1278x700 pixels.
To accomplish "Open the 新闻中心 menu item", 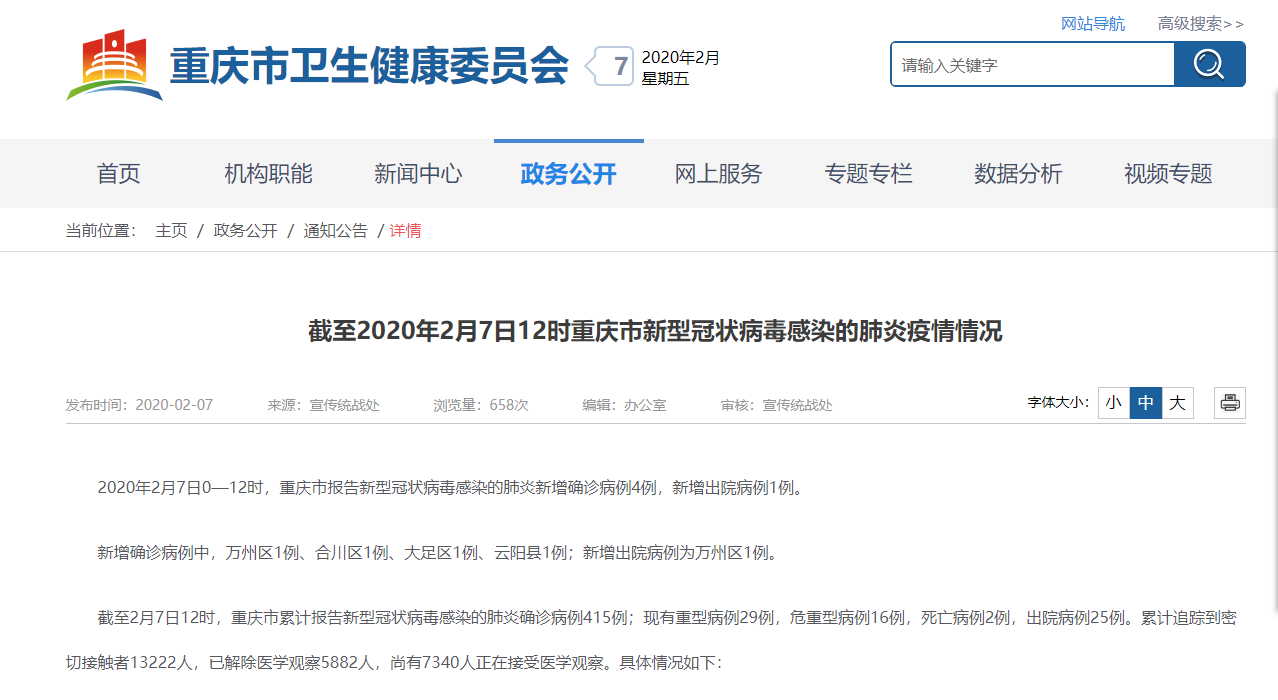I will pyautogui.click(x=418, y=174).
